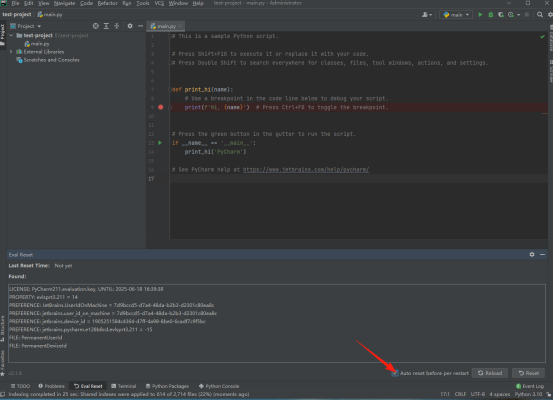
Task: Click the locate/select opened file icon in Project panel
Action: [x=96, y=26]
